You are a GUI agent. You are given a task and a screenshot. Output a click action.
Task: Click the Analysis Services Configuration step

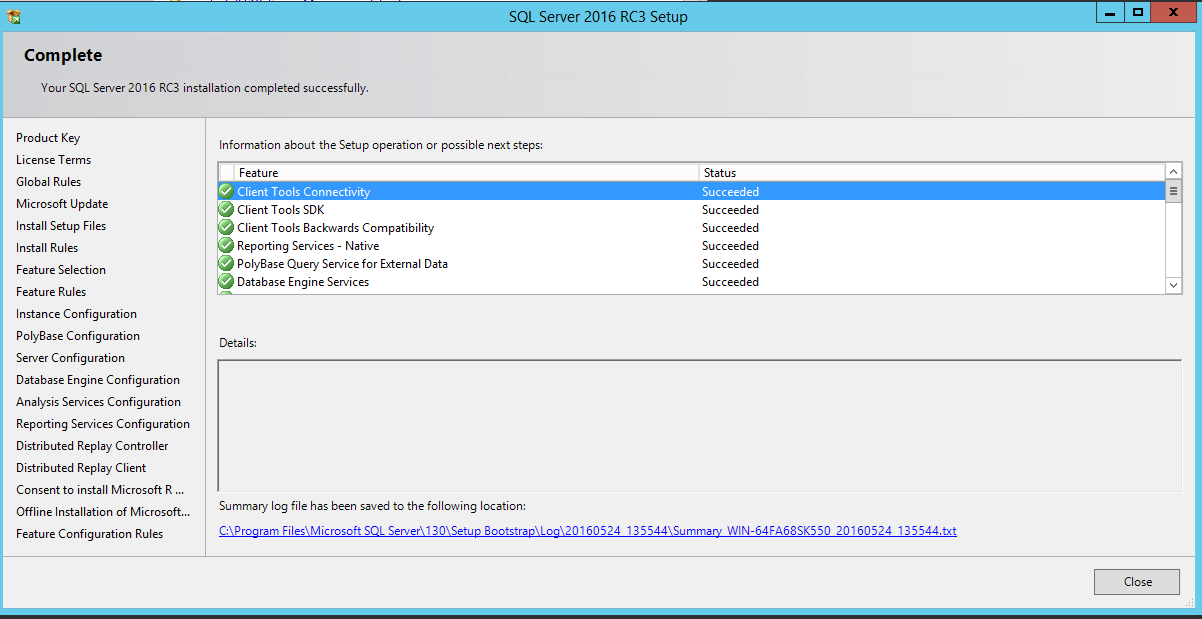[x=98, y=402]
